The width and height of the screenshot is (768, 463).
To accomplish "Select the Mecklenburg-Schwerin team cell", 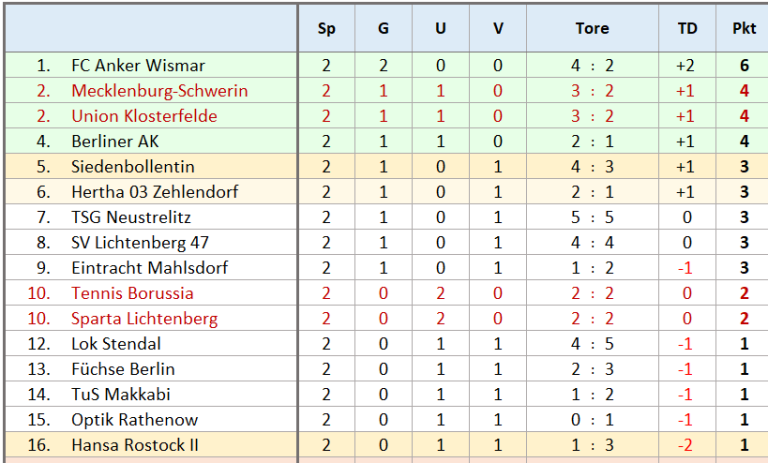I will point(160,91).
